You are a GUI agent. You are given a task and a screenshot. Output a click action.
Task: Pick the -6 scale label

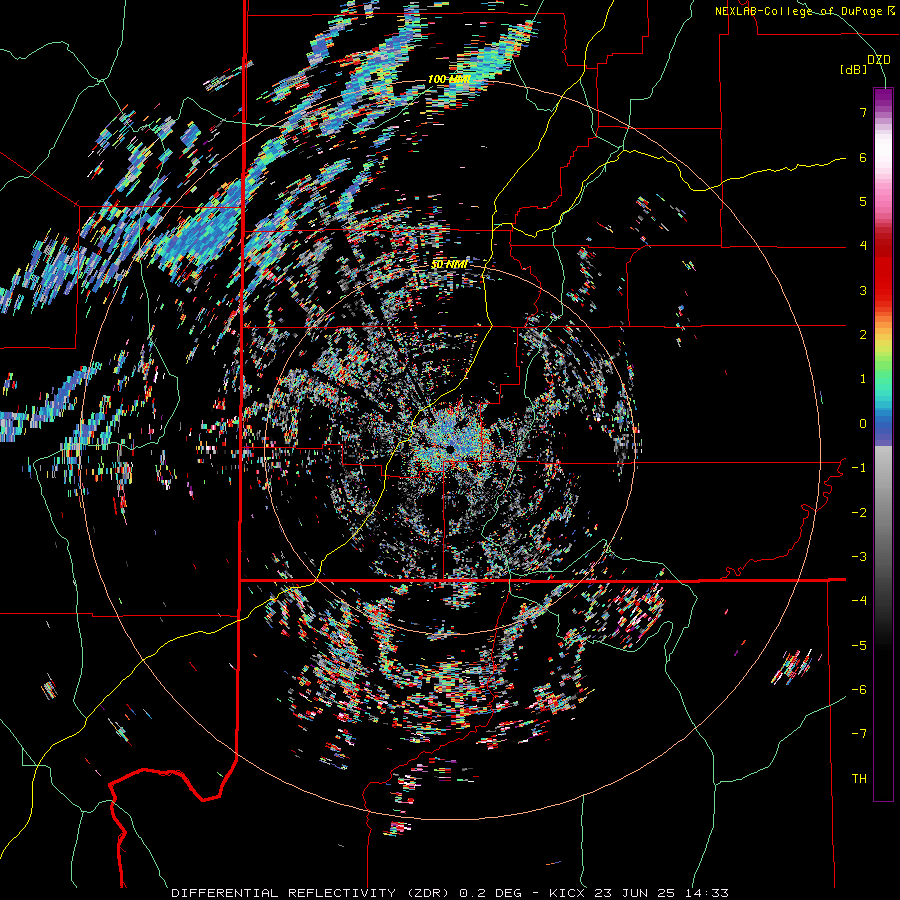click(x=859, y=690)
